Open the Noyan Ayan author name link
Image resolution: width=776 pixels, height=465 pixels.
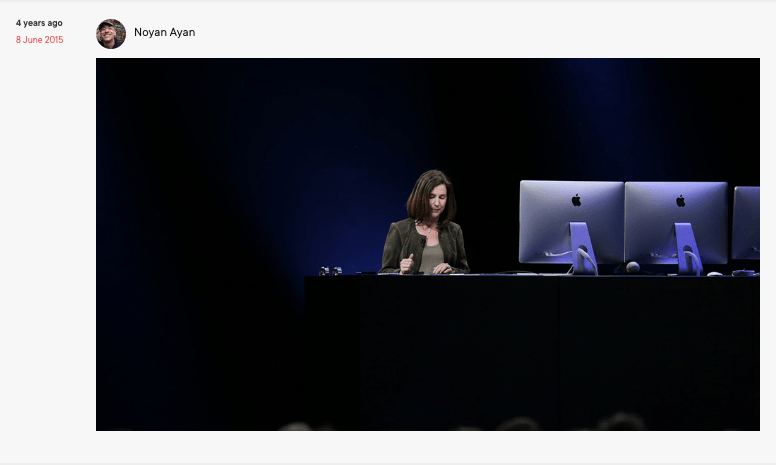[164, 33]
